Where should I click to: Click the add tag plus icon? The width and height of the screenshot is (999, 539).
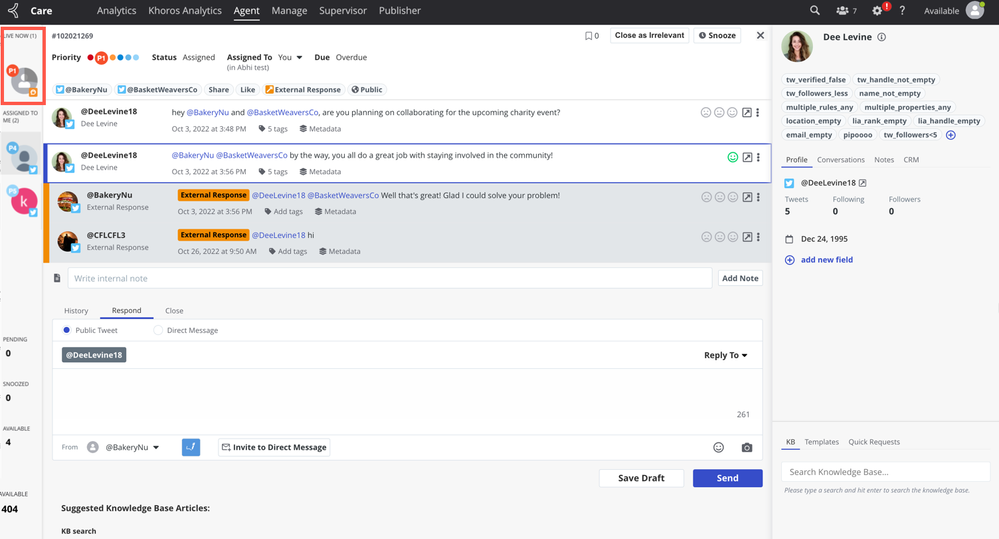click(x=950, y=135)
